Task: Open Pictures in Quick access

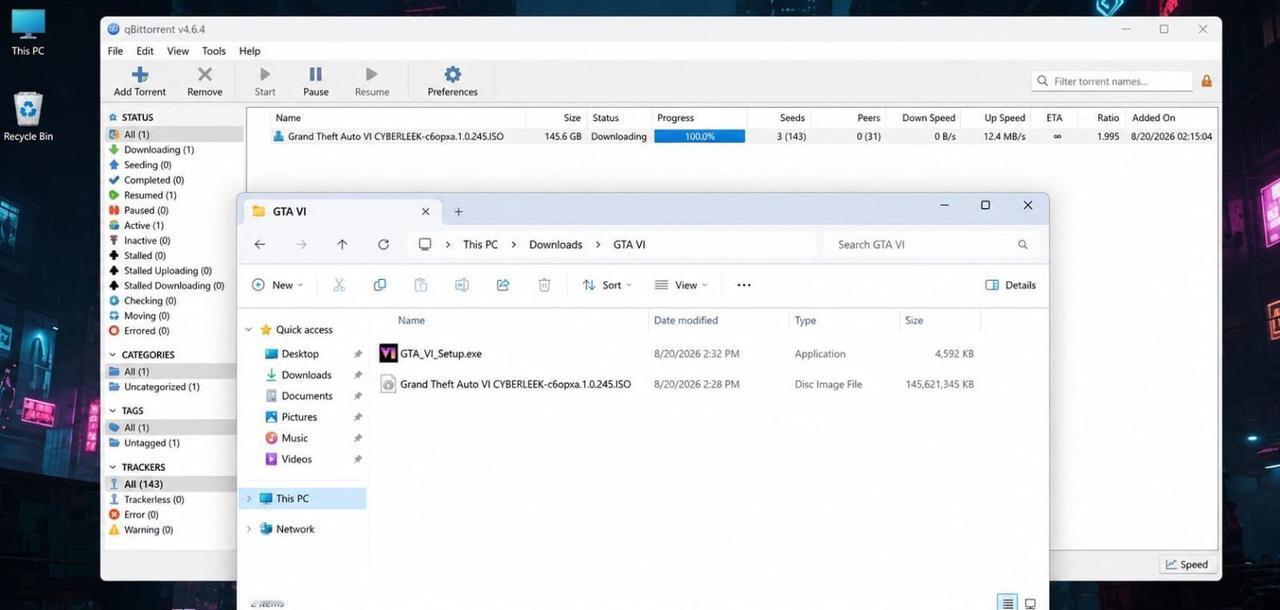Action: pyautogui.click(x=299, y=417)
